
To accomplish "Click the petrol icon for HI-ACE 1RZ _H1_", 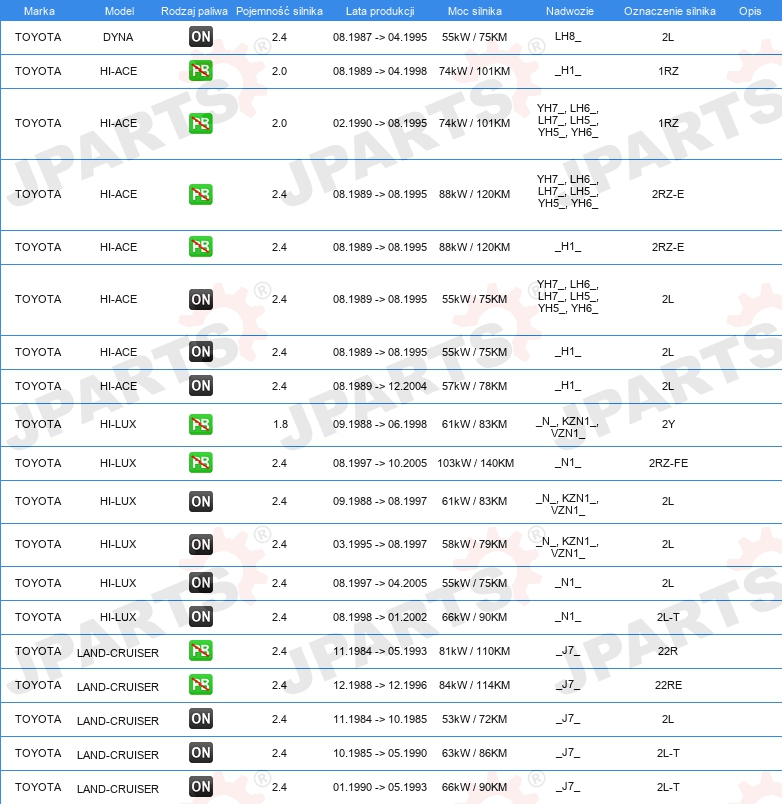I will tap(200, 71).
